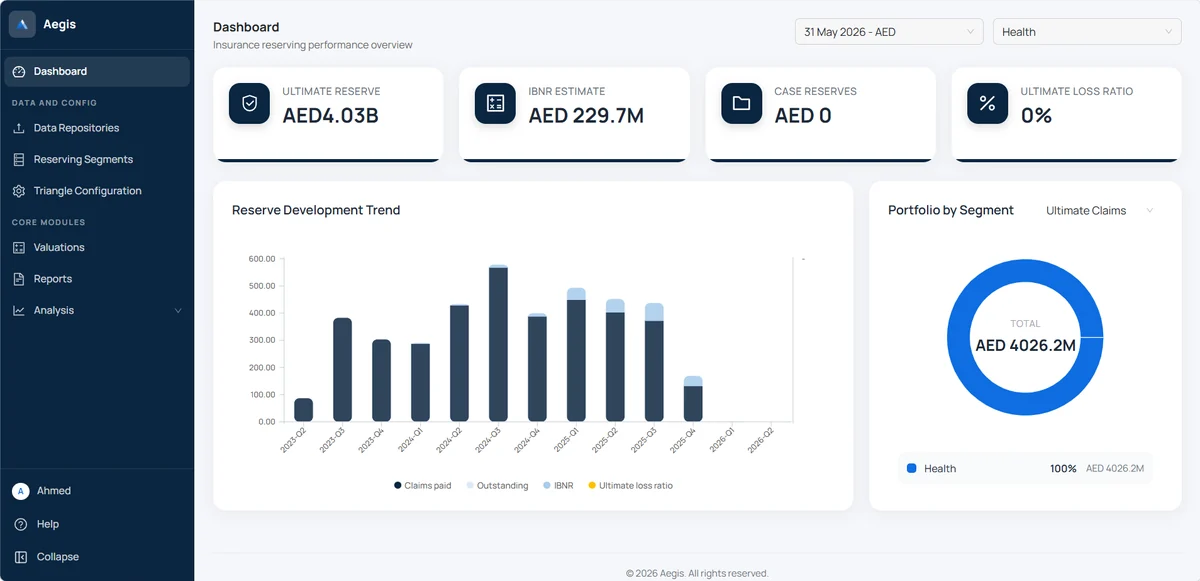Click the Ultimate Loss Ratio percent icon

(x=987, y=103)
